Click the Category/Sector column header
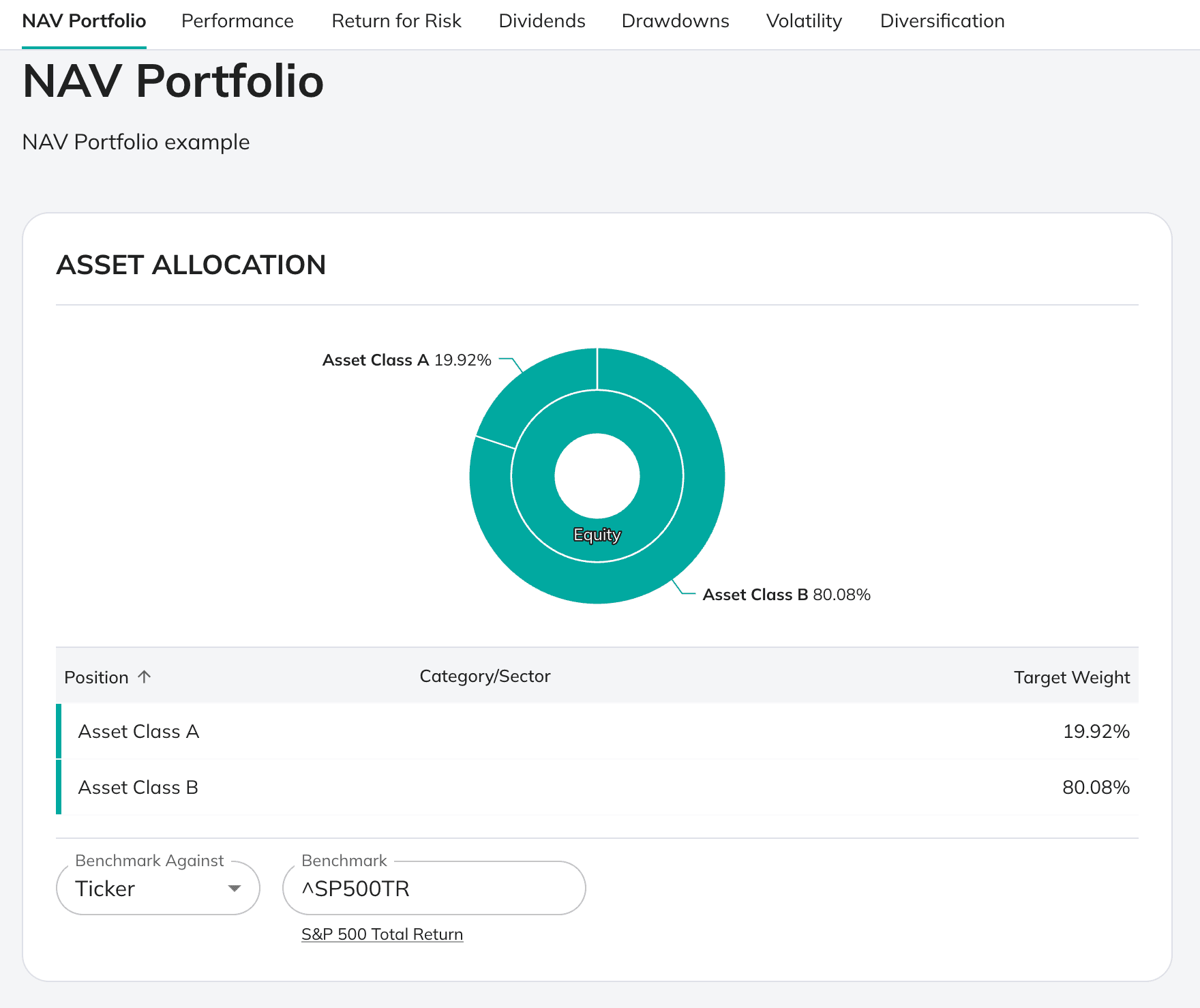The width and height of the screenshot is (1200, 1008). (x=485, y=676)
